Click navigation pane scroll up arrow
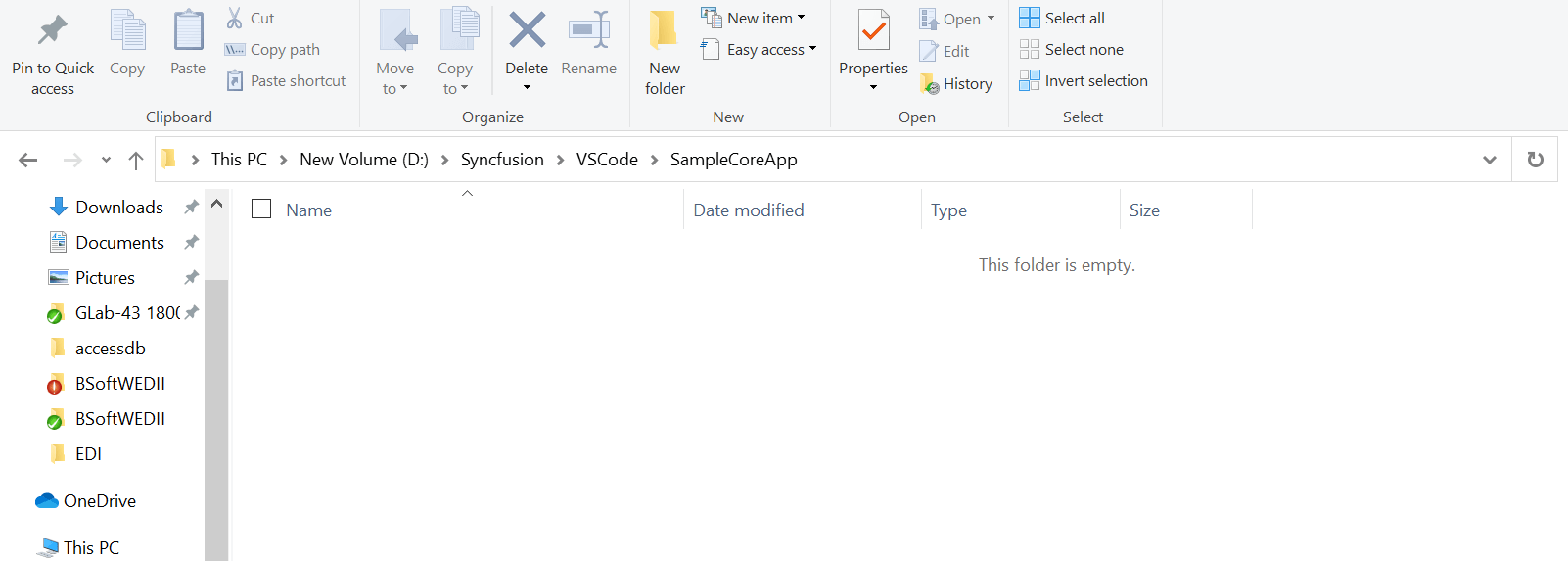This screenshot has height=561, width=1568. coord(217,204)
